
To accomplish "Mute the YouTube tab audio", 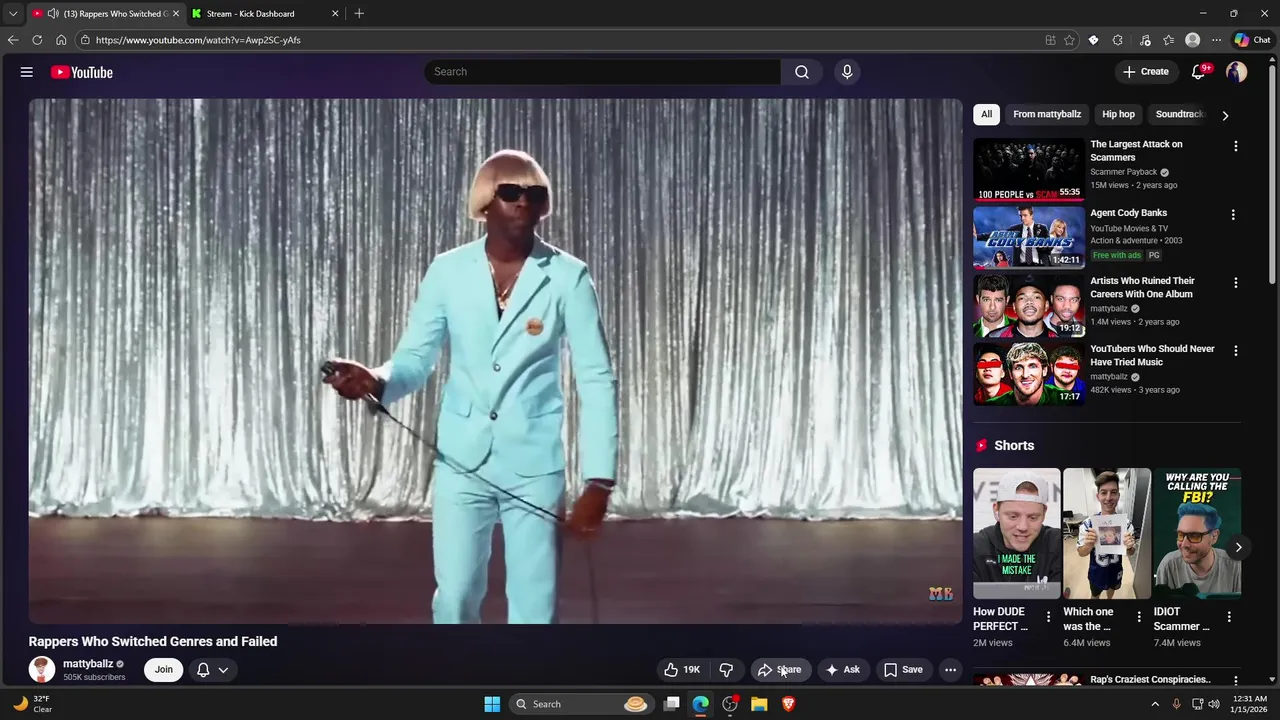I will 52,13.
